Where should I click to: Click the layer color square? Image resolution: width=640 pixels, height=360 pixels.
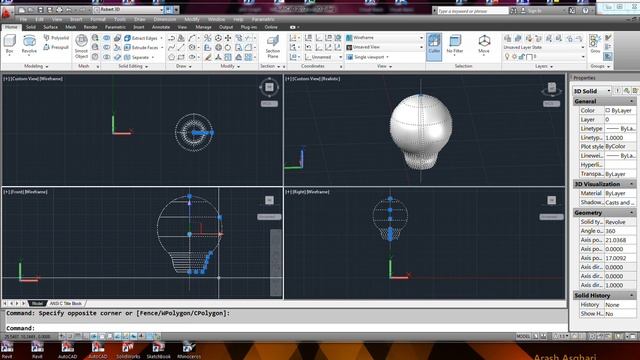click(529, 57)
